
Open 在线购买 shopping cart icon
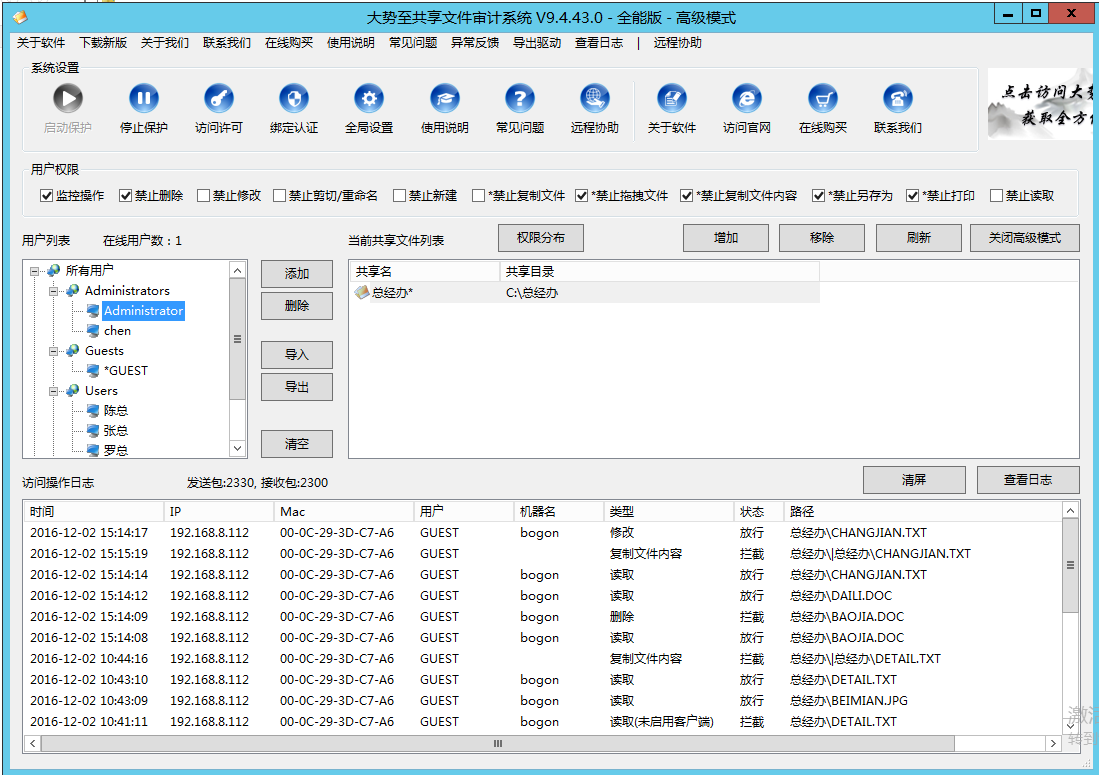822,98
